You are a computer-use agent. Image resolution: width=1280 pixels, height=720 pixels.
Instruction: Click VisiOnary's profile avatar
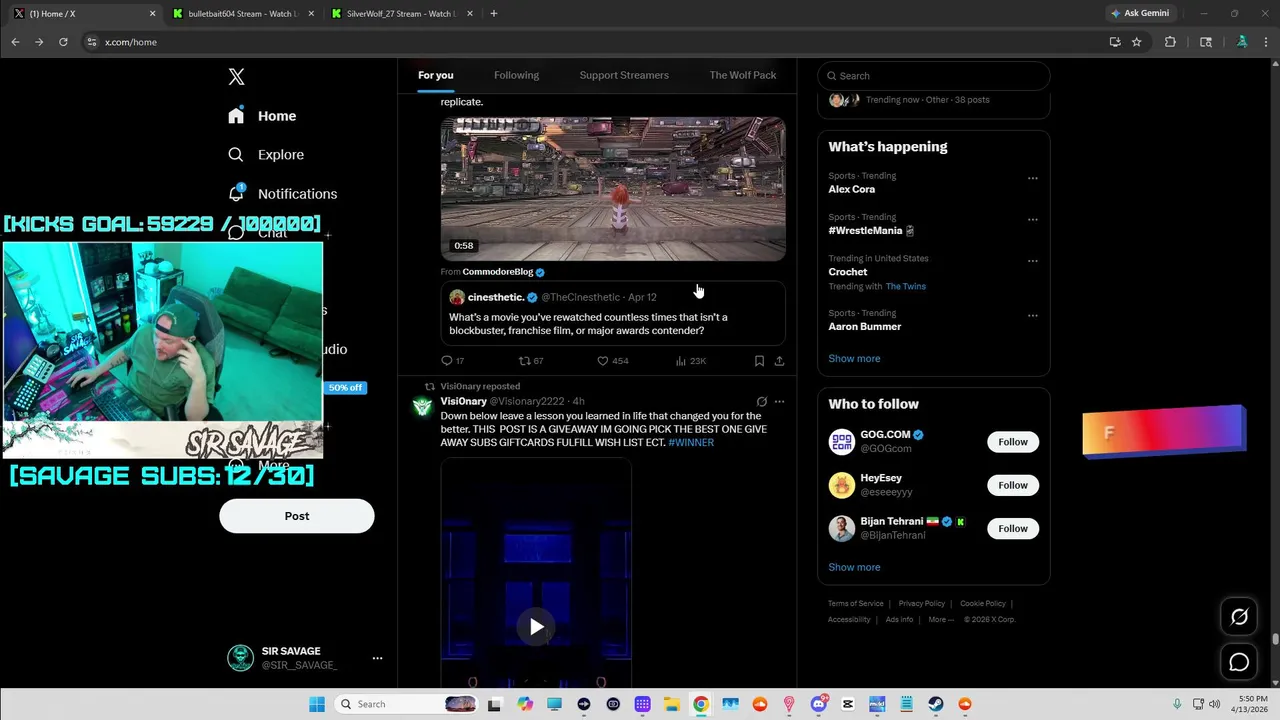click(x=422, y=406)
